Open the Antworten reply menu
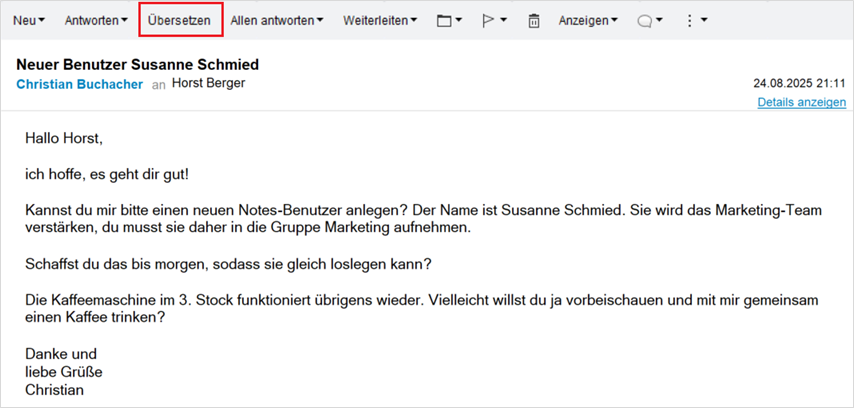This screenshot has height=408, width=854. point(95,21)
